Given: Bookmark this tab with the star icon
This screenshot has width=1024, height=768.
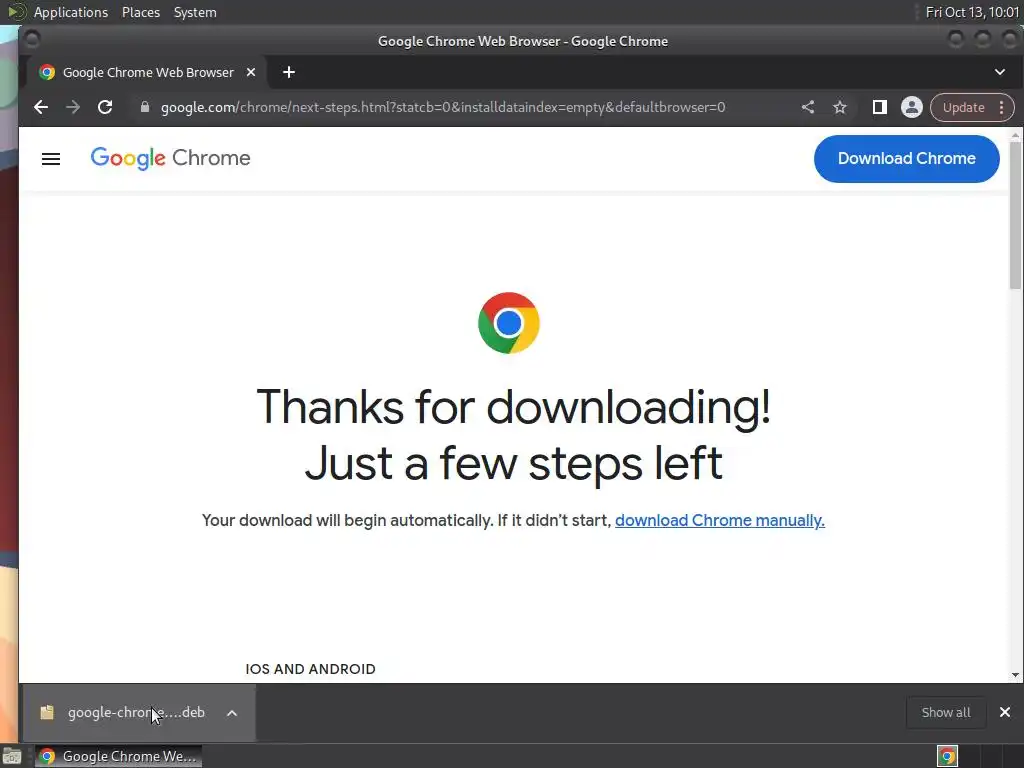Looking at the screenshot, I should coord(840,107).
